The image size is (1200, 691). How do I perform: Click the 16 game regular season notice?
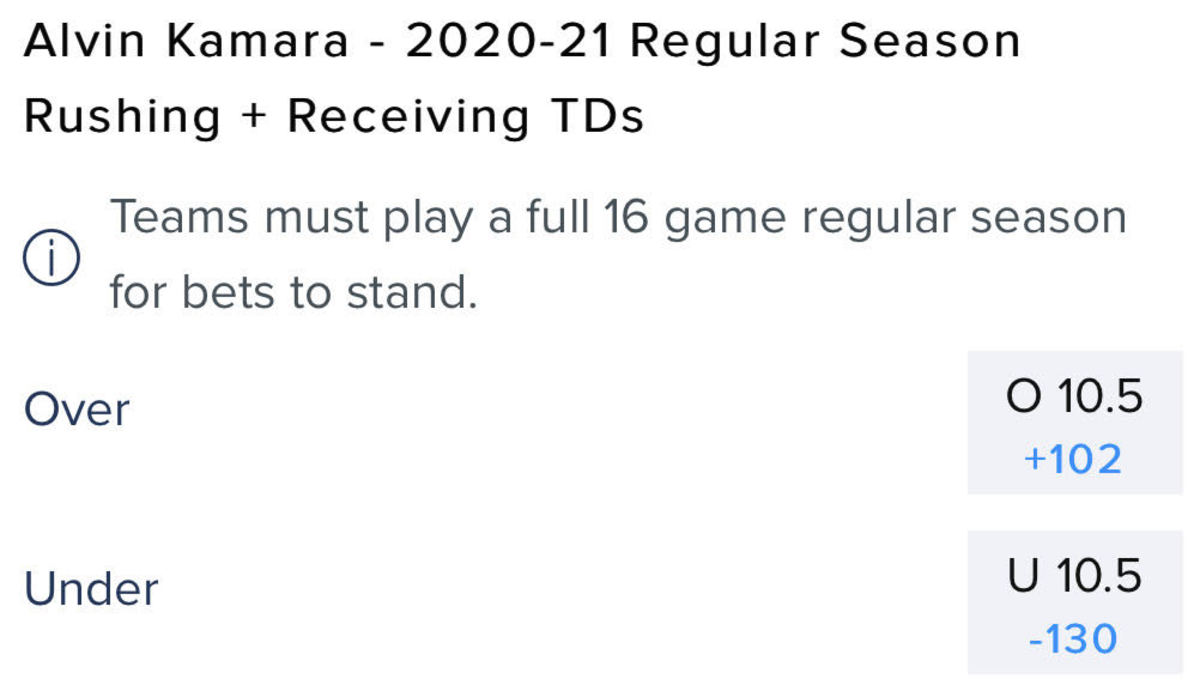click(x=618, y=217)
